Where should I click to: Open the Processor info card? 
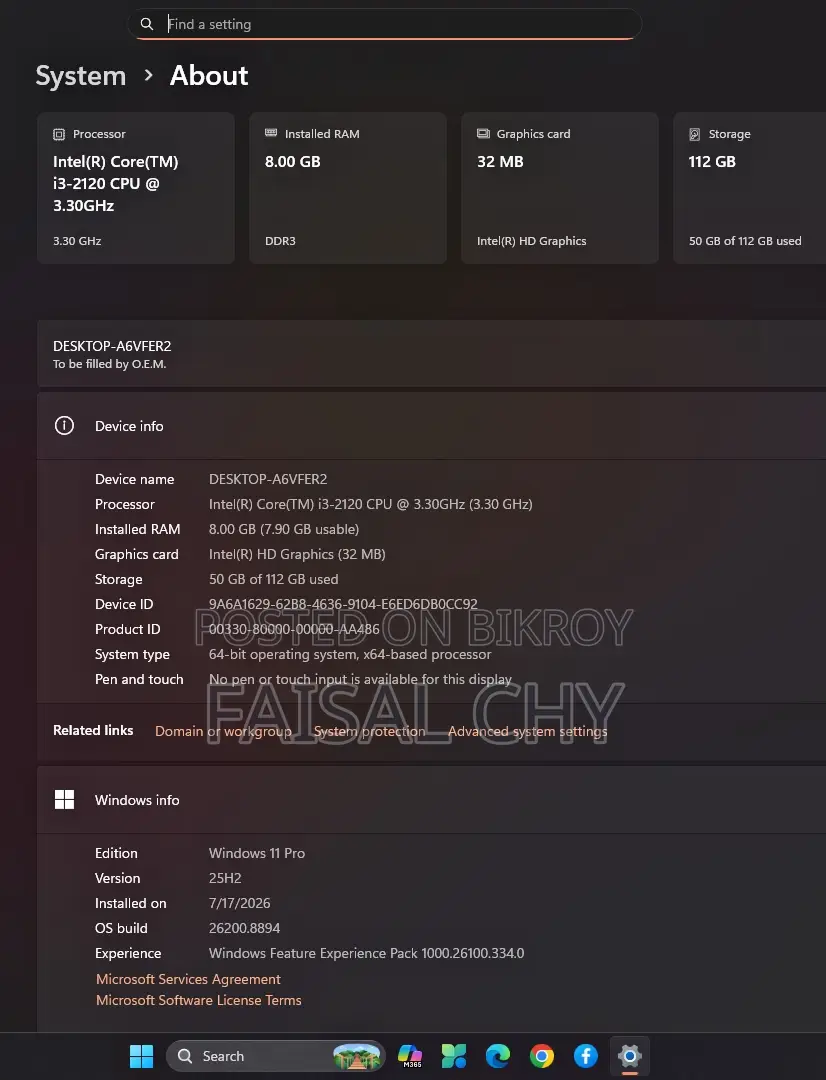(136, 188)
